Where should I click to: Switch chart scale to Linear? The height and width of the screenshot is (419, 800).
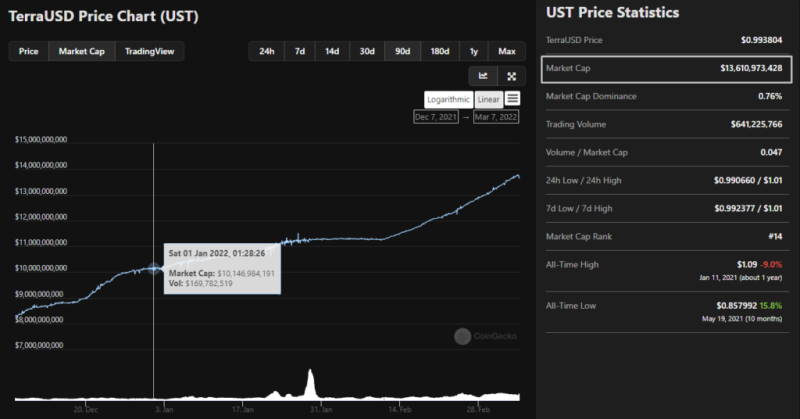(x=488, y=99)
